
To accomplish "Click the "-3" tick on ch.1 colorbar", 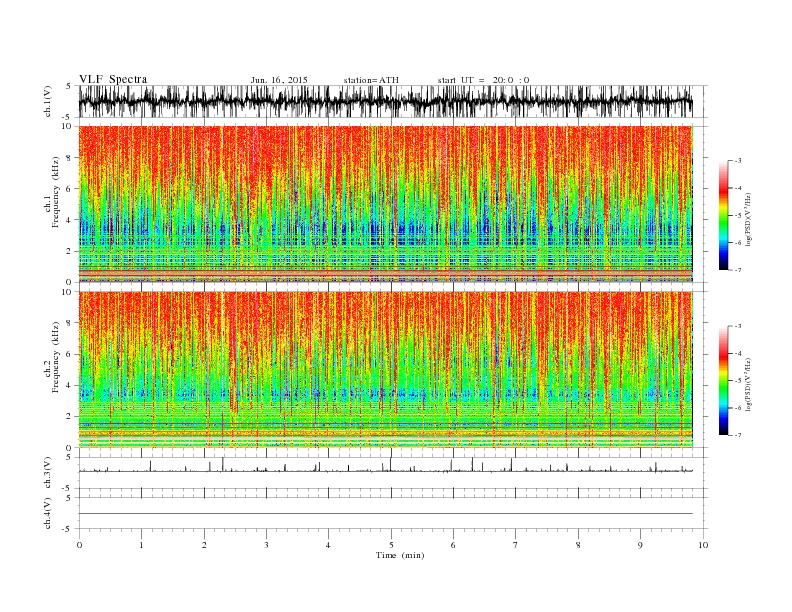I will tap(737, 161).
